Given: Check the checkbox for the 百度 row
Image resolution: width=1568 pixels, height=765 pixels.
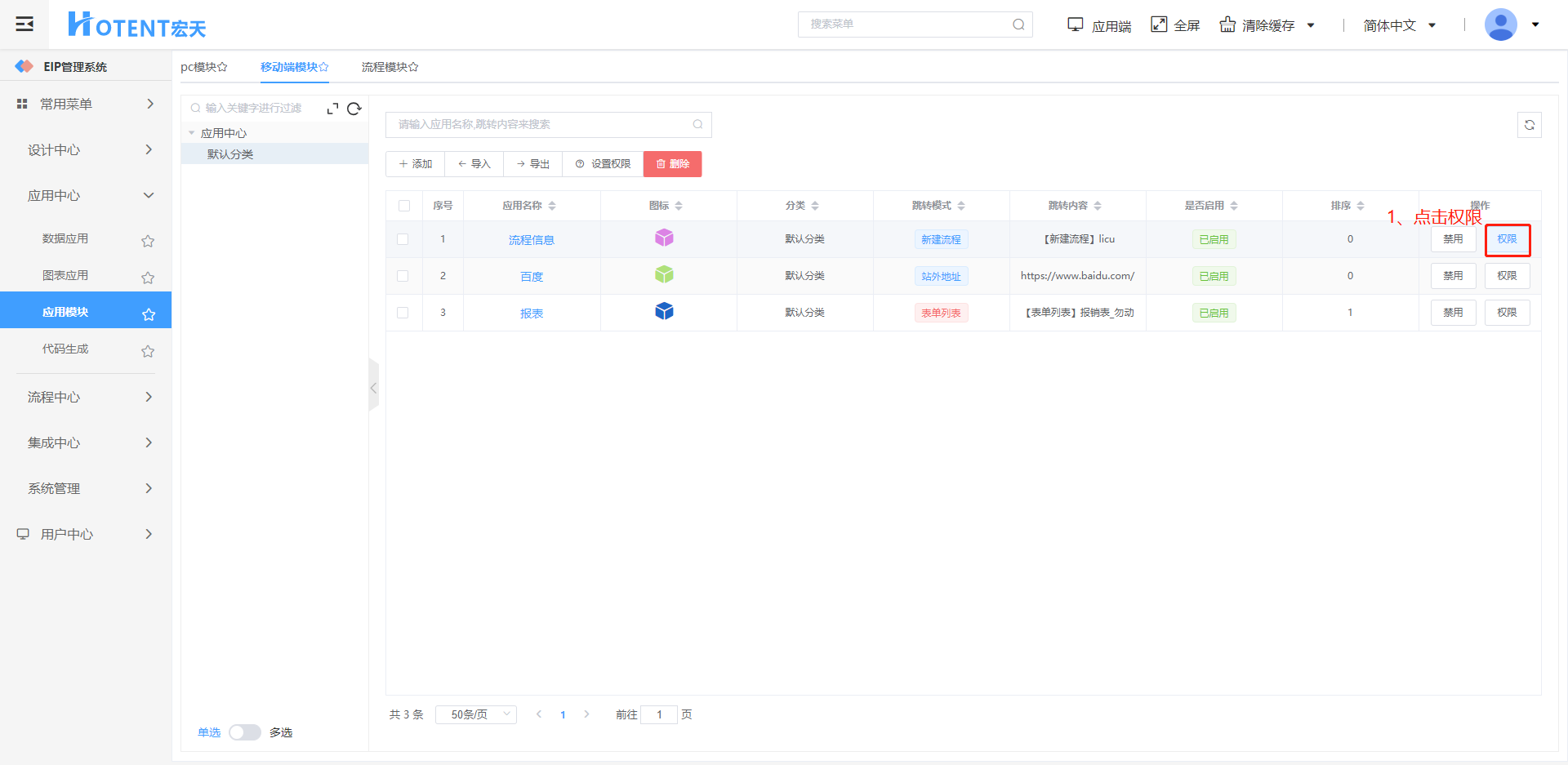Looking at the screenshot, I should (403, 276).
